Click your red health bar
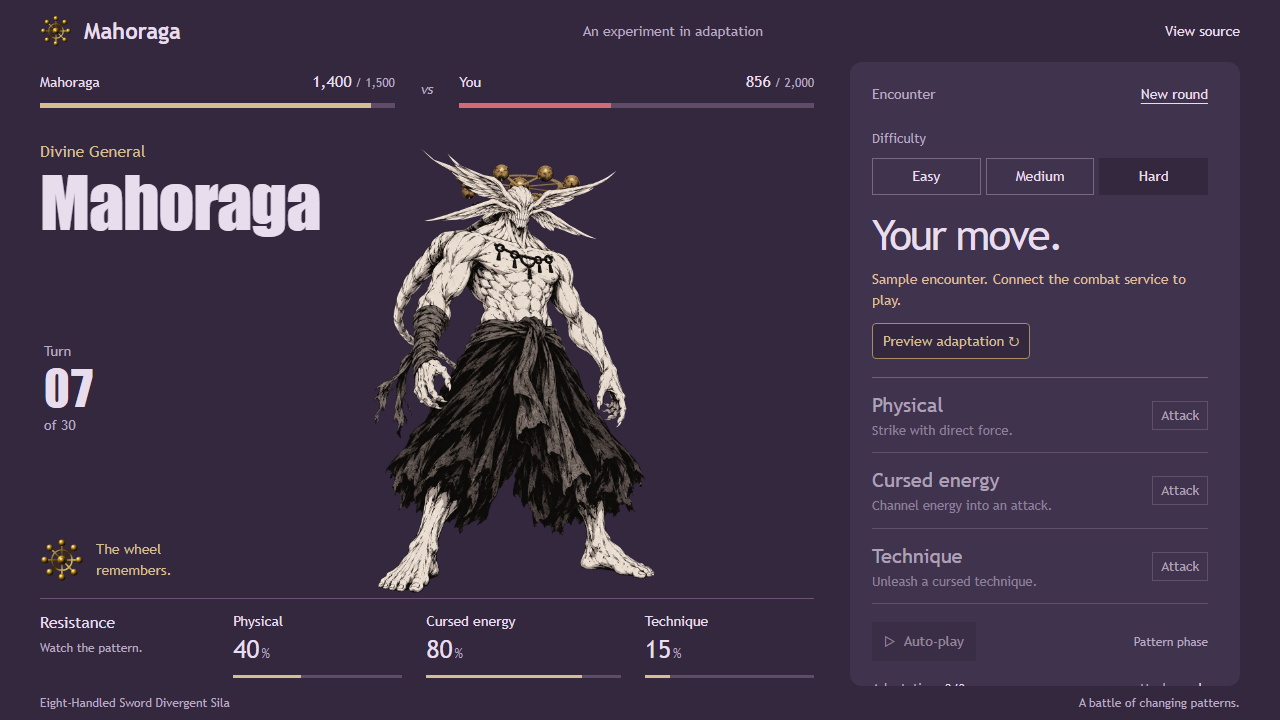1280x720 pixels. (636, 105)
